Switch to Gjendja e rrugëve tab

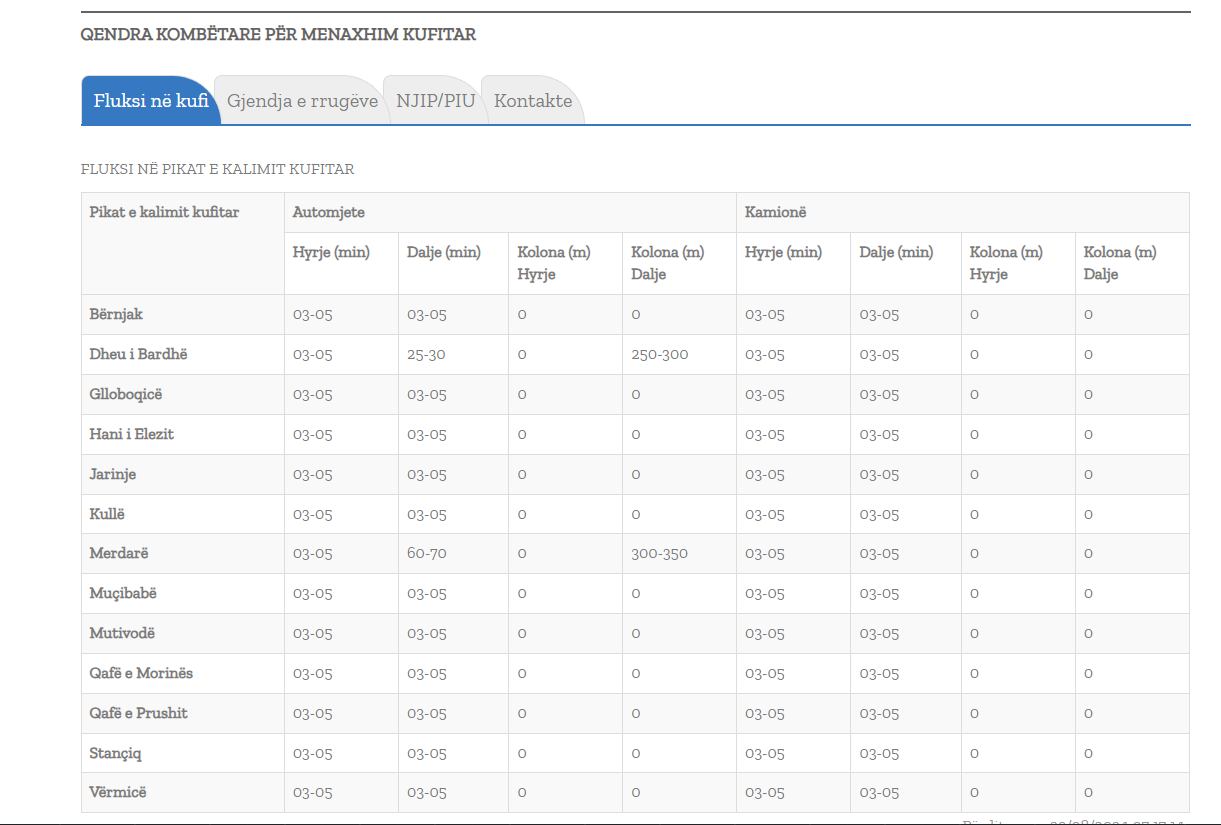[302, 101]
